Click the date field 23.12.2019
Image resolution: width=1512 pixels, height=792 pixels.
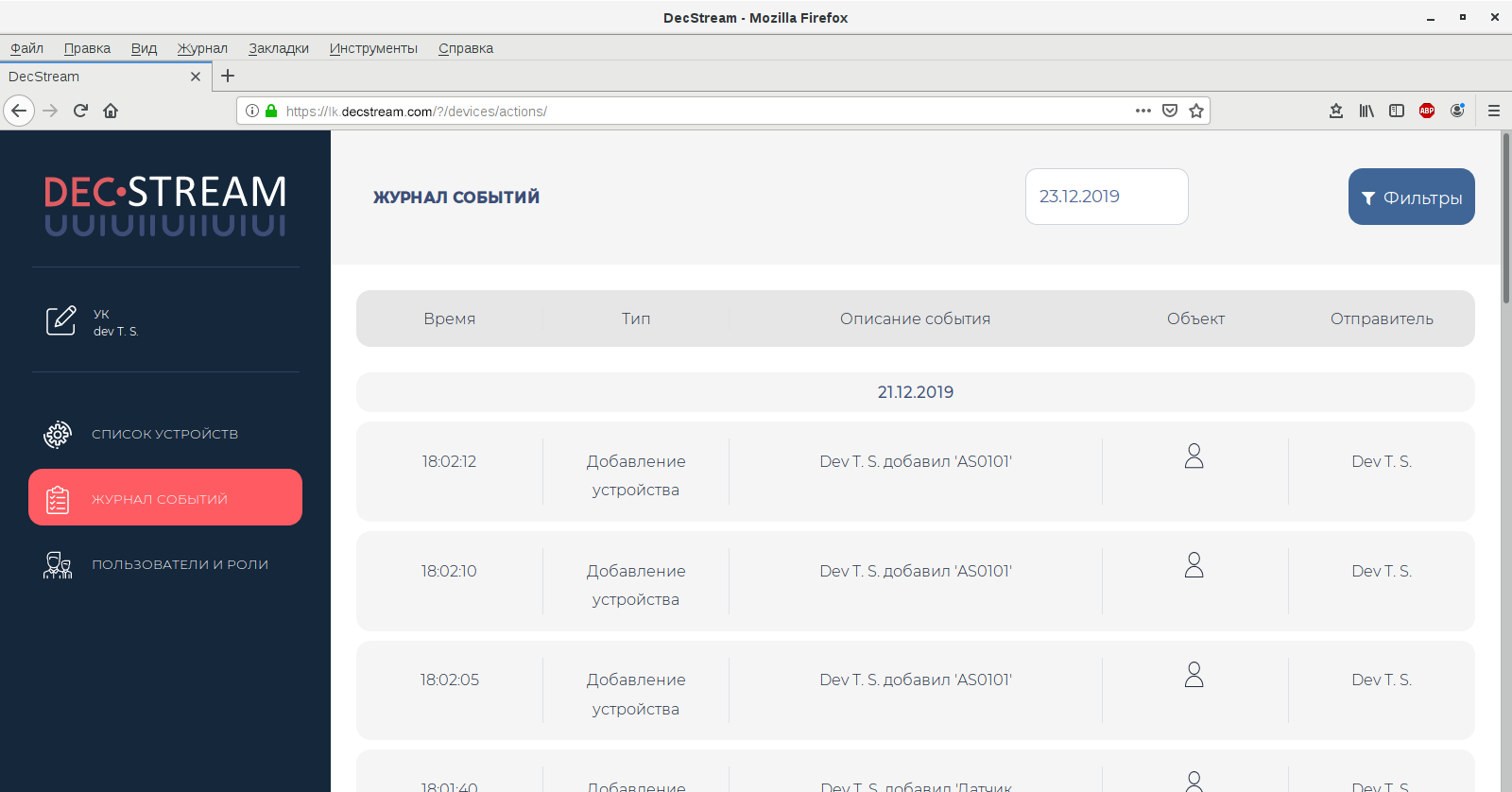click(x=1107, y=197)
